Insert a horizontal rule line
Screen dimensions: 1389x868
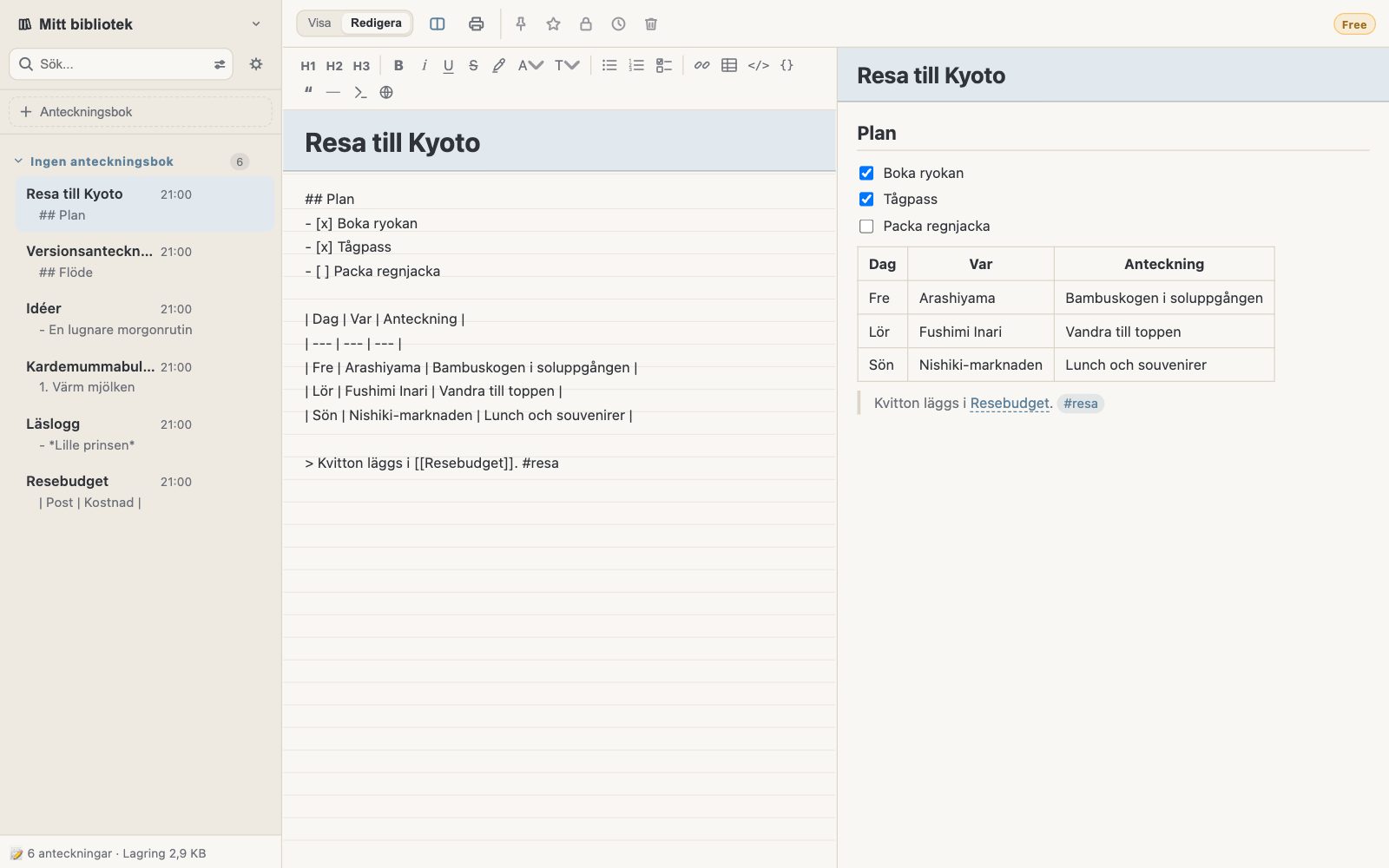click(x=333, y=92)
